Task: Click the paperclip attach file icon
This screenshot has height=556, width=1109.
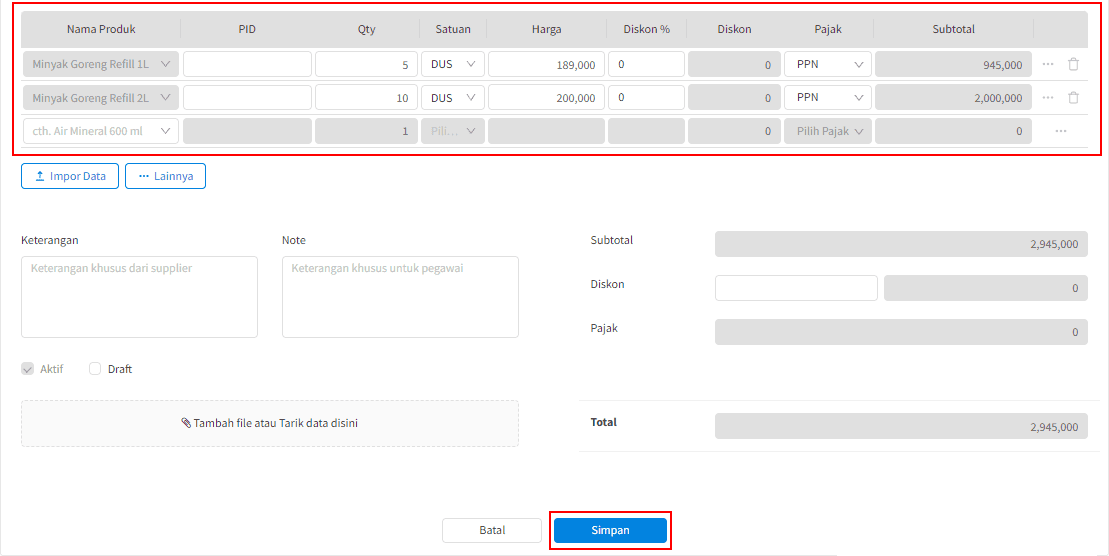Action: pyautogui.click(x=186, y=423)
